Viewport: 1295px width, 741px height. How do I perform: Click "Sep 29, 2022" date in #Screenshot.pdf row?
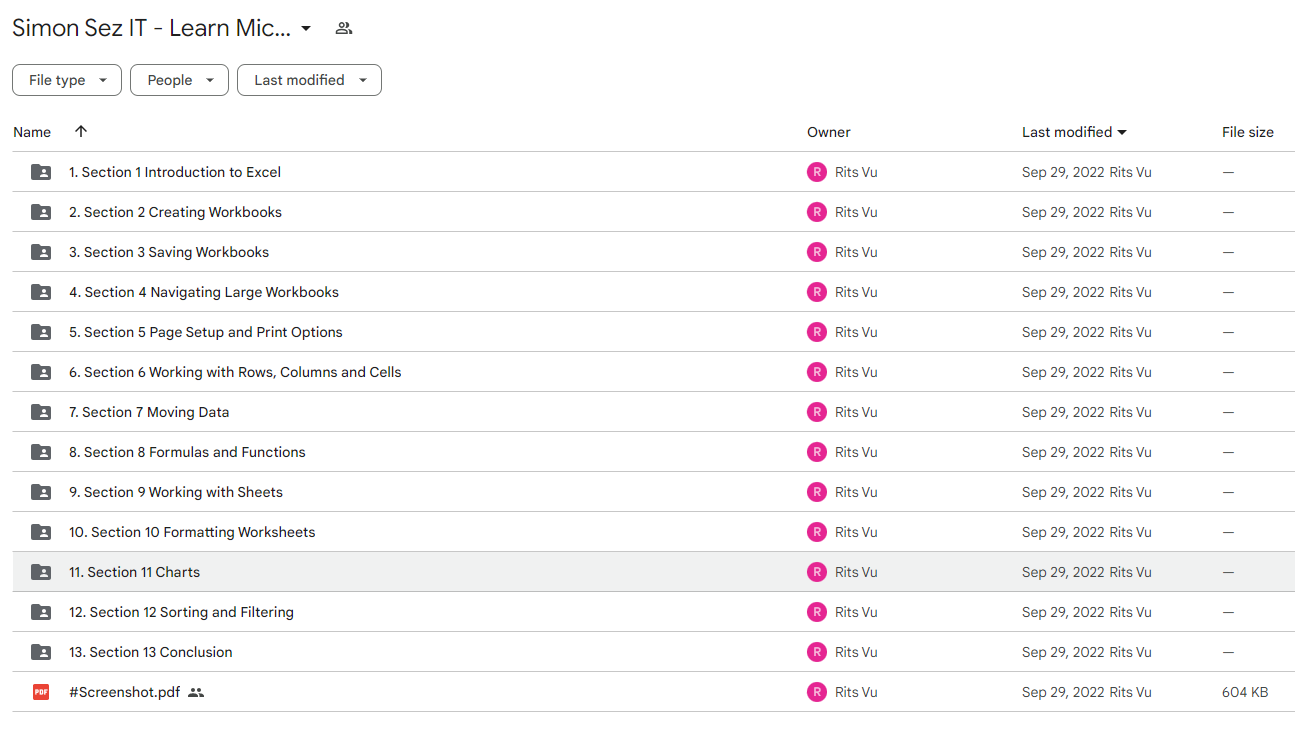pos(1063,692)
